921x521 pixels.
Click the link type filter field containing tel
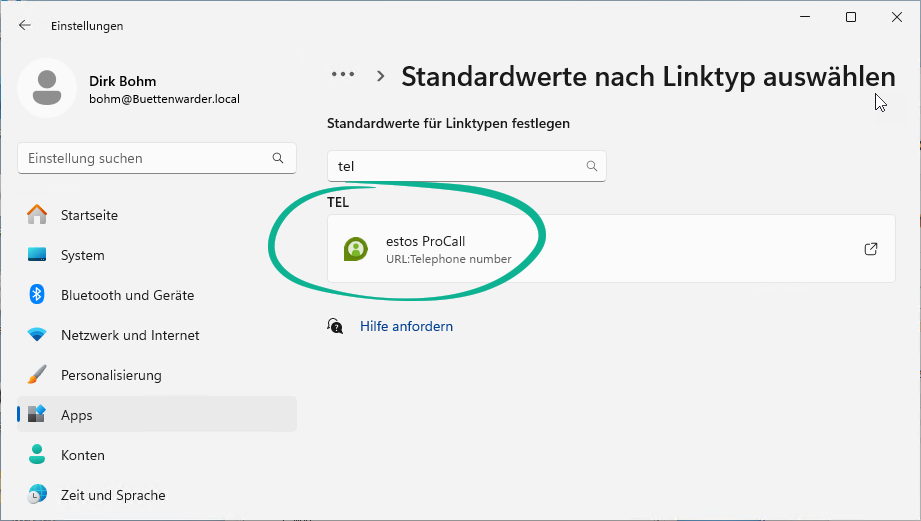tap(455, 167)
